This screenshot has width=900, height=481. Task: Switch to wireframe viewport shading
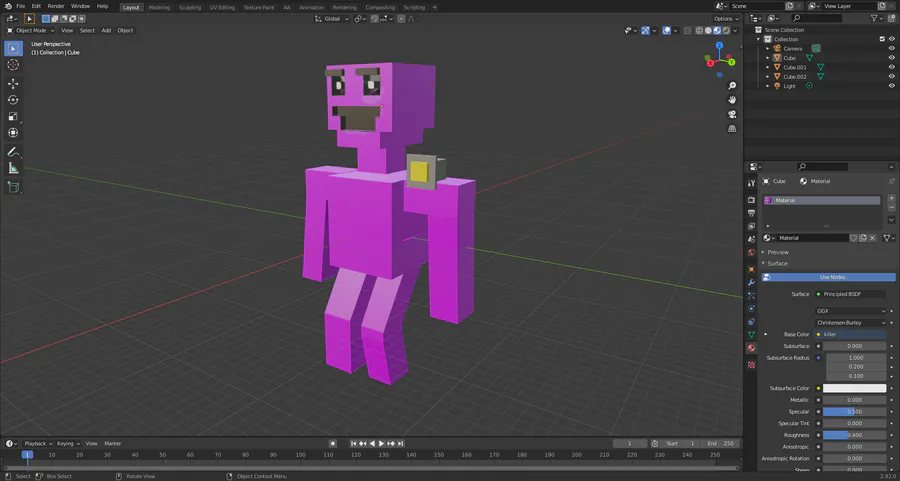[699, 30]
